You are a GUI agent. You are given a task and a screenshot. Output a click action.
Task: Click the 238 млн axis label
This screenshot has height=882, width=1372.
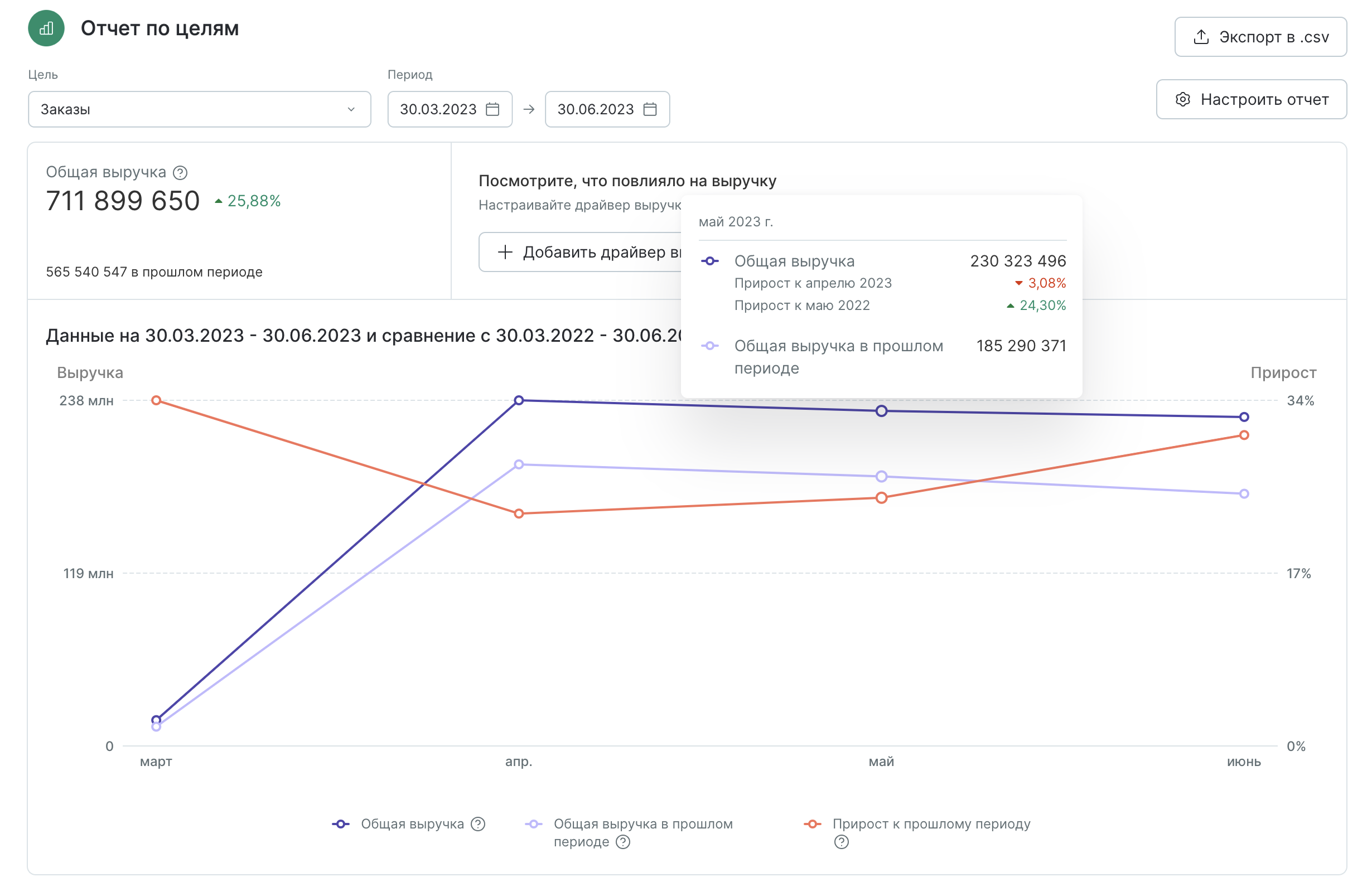point(86,401)
